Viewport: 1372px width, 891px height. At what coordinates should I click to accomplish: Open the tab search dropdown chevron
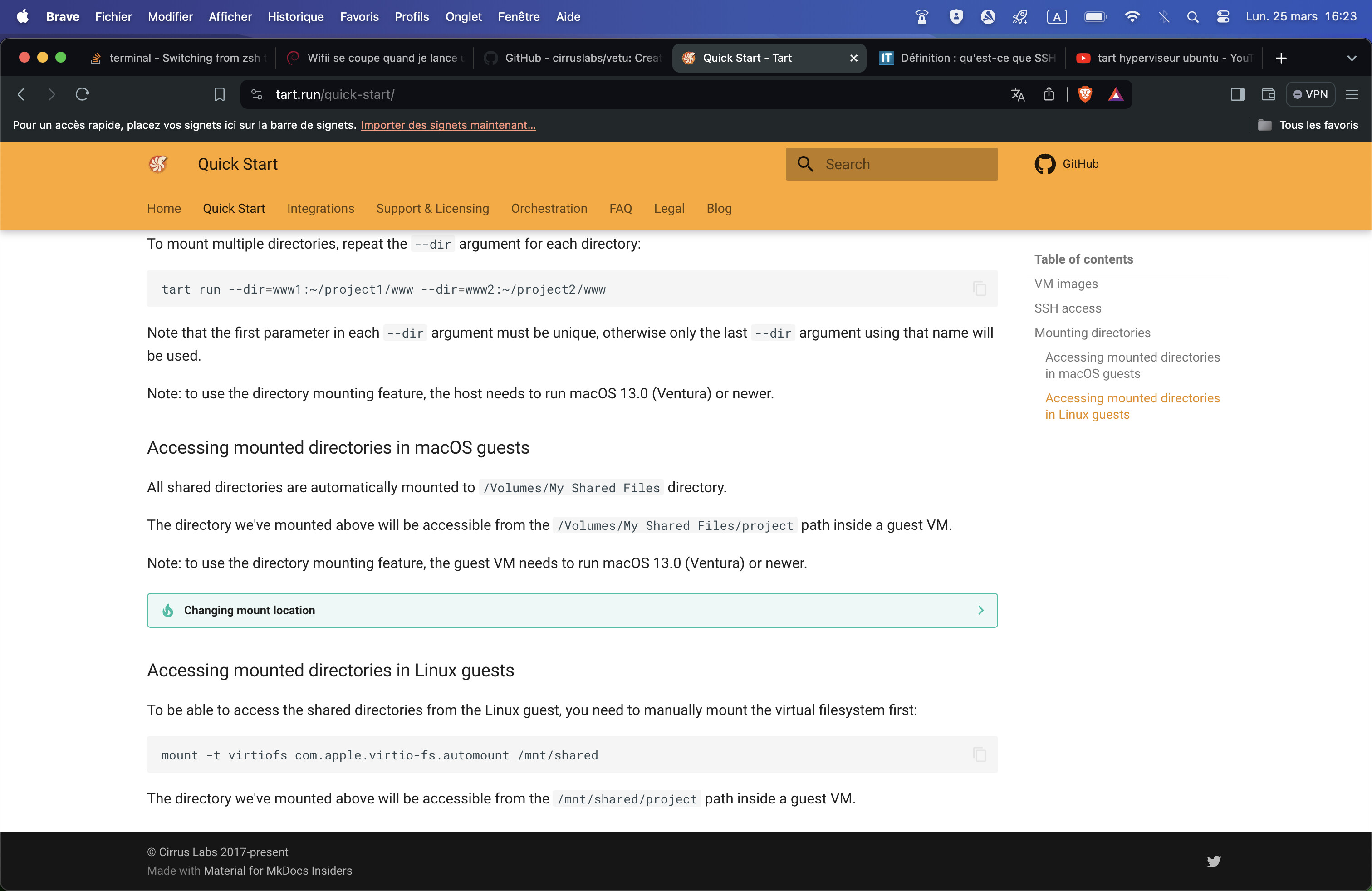[x=1351, y=58]
